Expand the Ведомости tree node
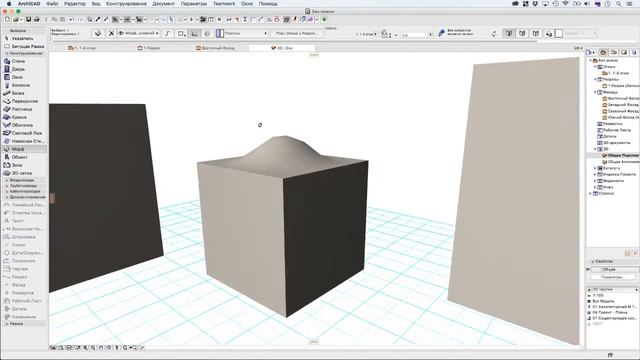The height and width of the screenshot is (360, 640). (x=596, y=181)
